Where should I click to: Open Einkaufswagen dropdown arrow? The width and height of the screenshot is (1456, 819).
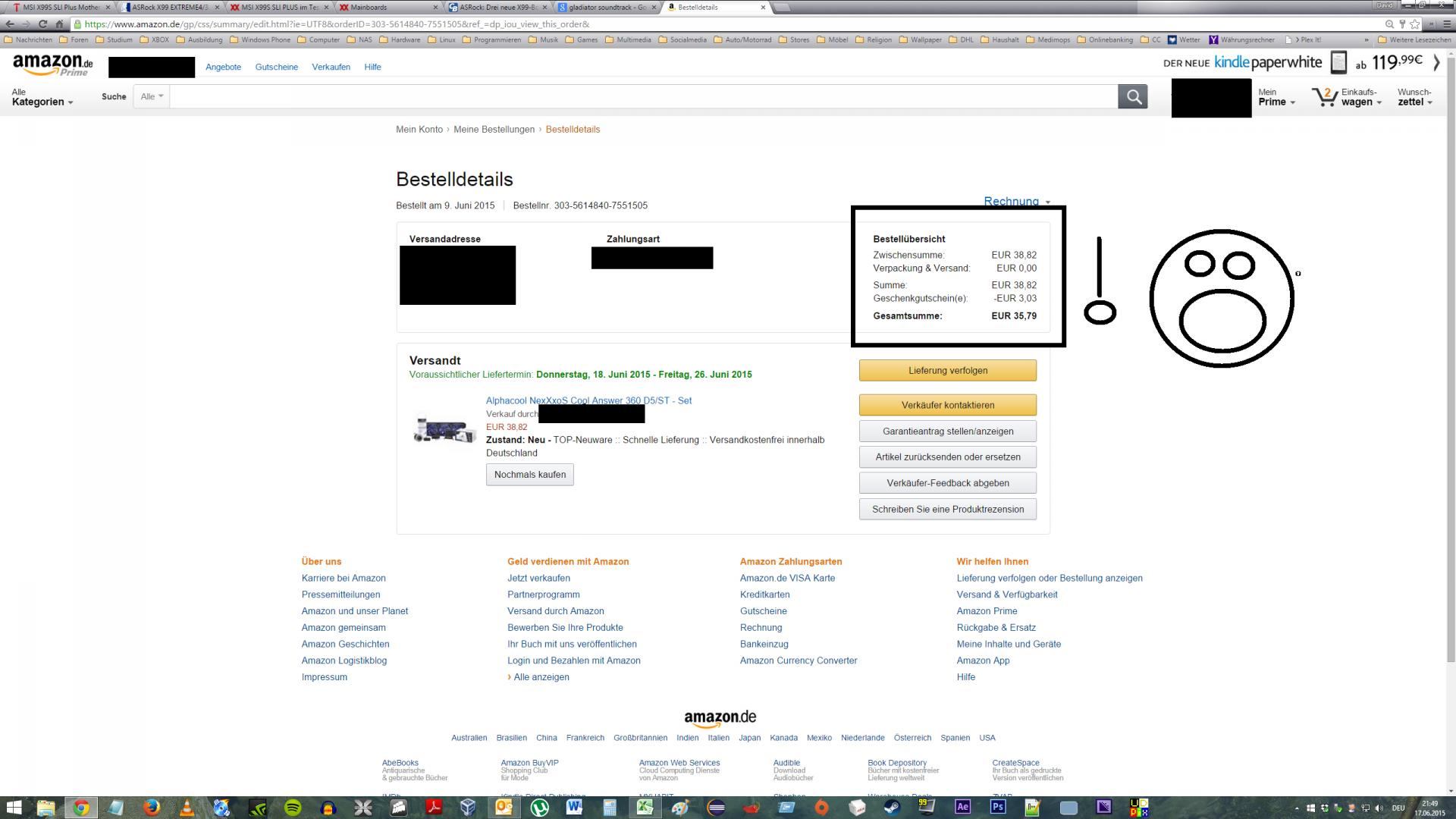(1379, 102)
